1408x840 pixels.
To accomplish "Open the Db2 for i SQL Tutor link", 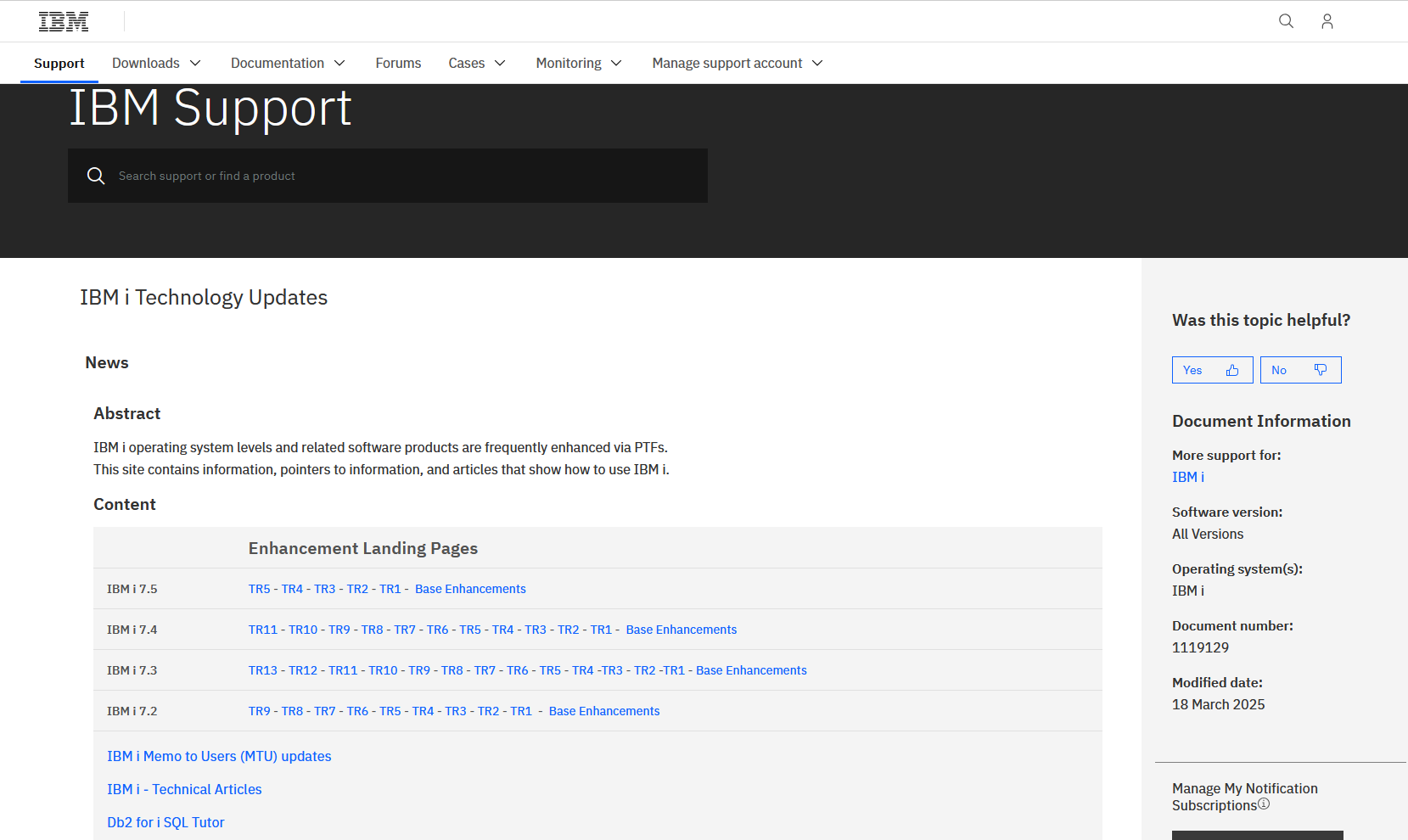I will pyautogui.click(x=165, y=822).
